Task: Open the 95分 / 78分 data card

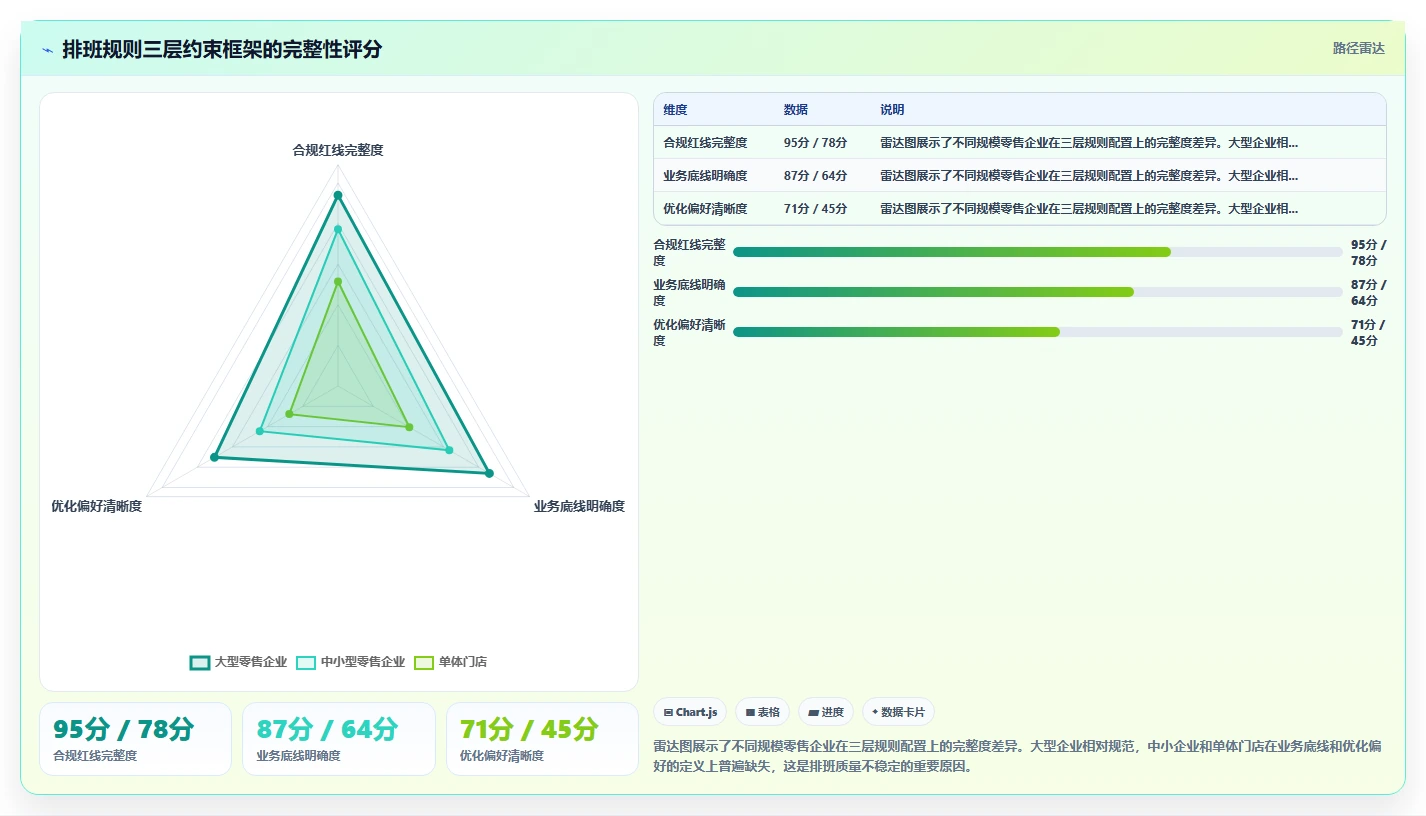Action: tap(135, 739)
